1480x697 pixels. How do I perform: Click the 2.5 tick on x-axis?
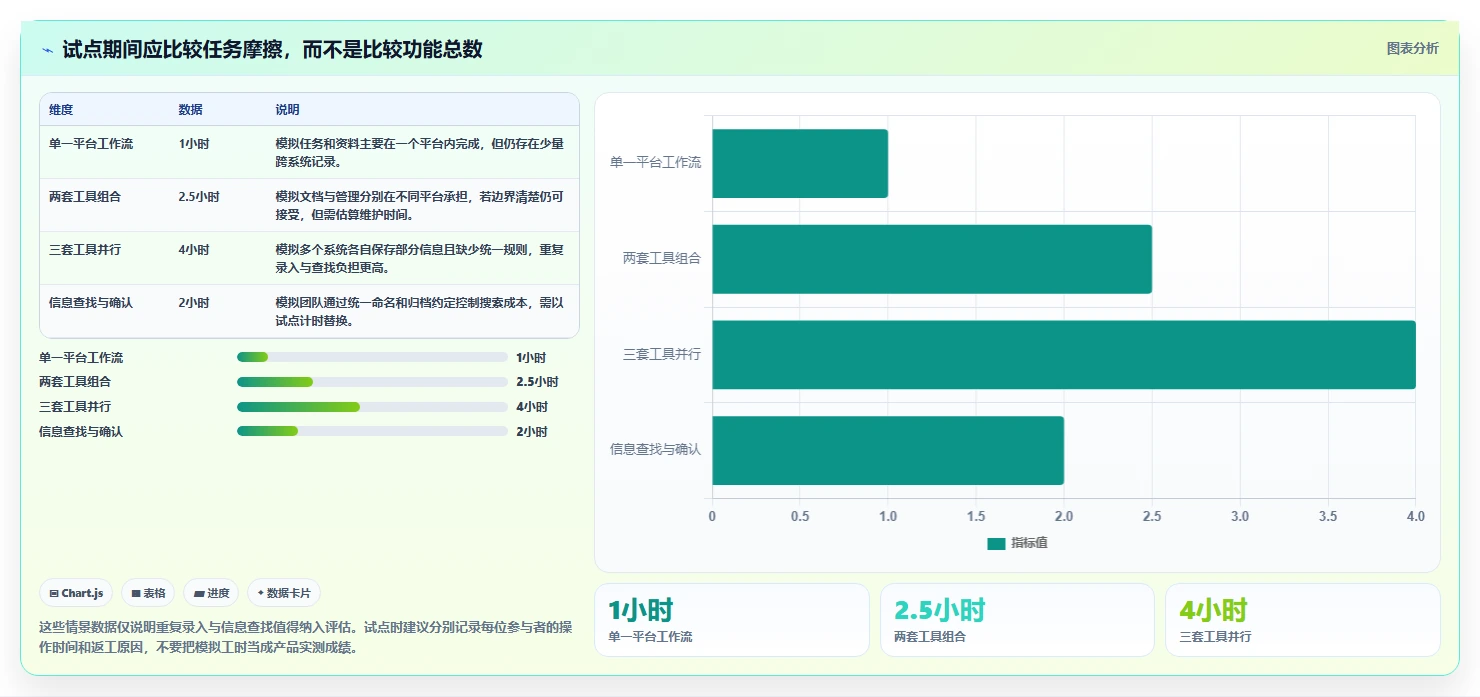1152,517
